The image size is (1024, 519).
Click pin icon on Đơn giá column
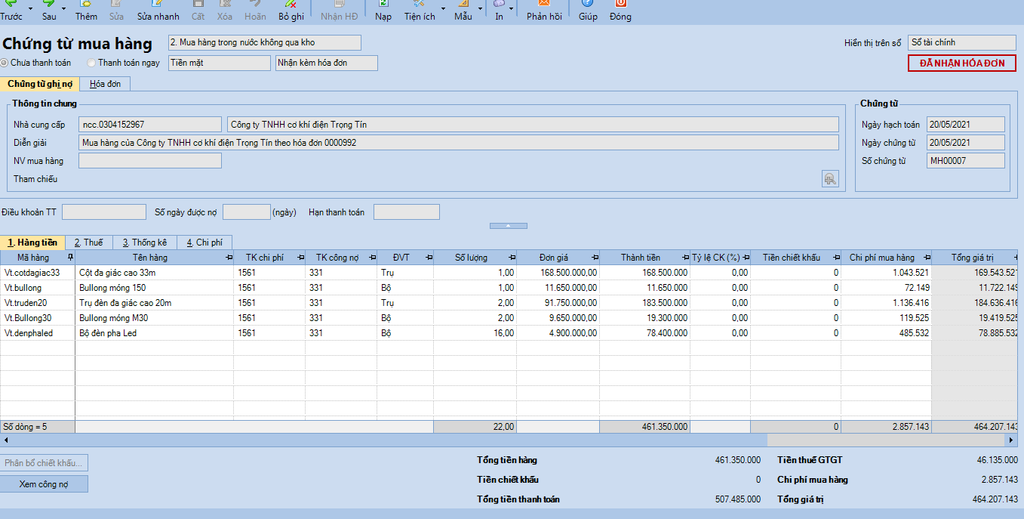[595, 258]
